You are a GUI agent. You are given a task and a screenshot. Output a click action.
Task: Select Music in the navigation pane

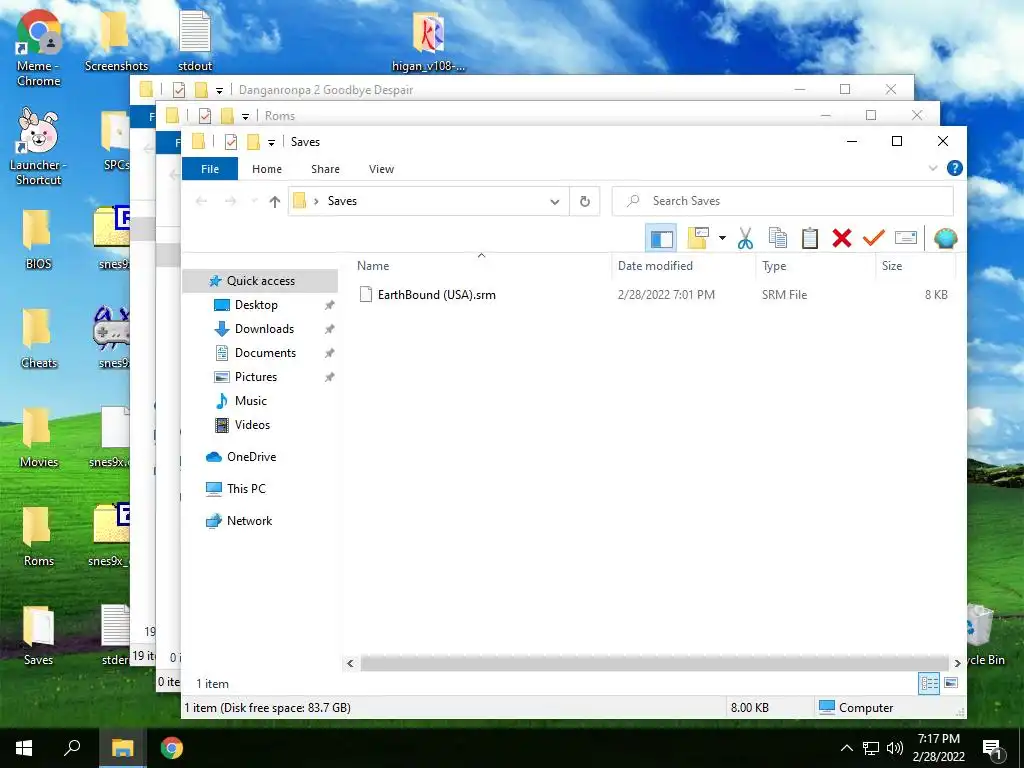(250, 401)
